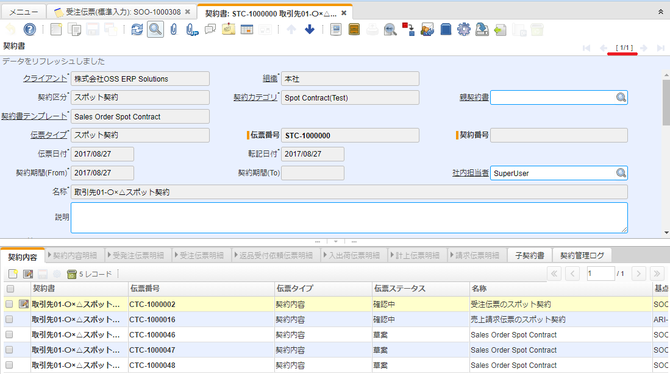The width and height of the screenshot is (670, 374).
Task: Open the 契約管理ログ detail tab
Action: (x=582, y=256)
